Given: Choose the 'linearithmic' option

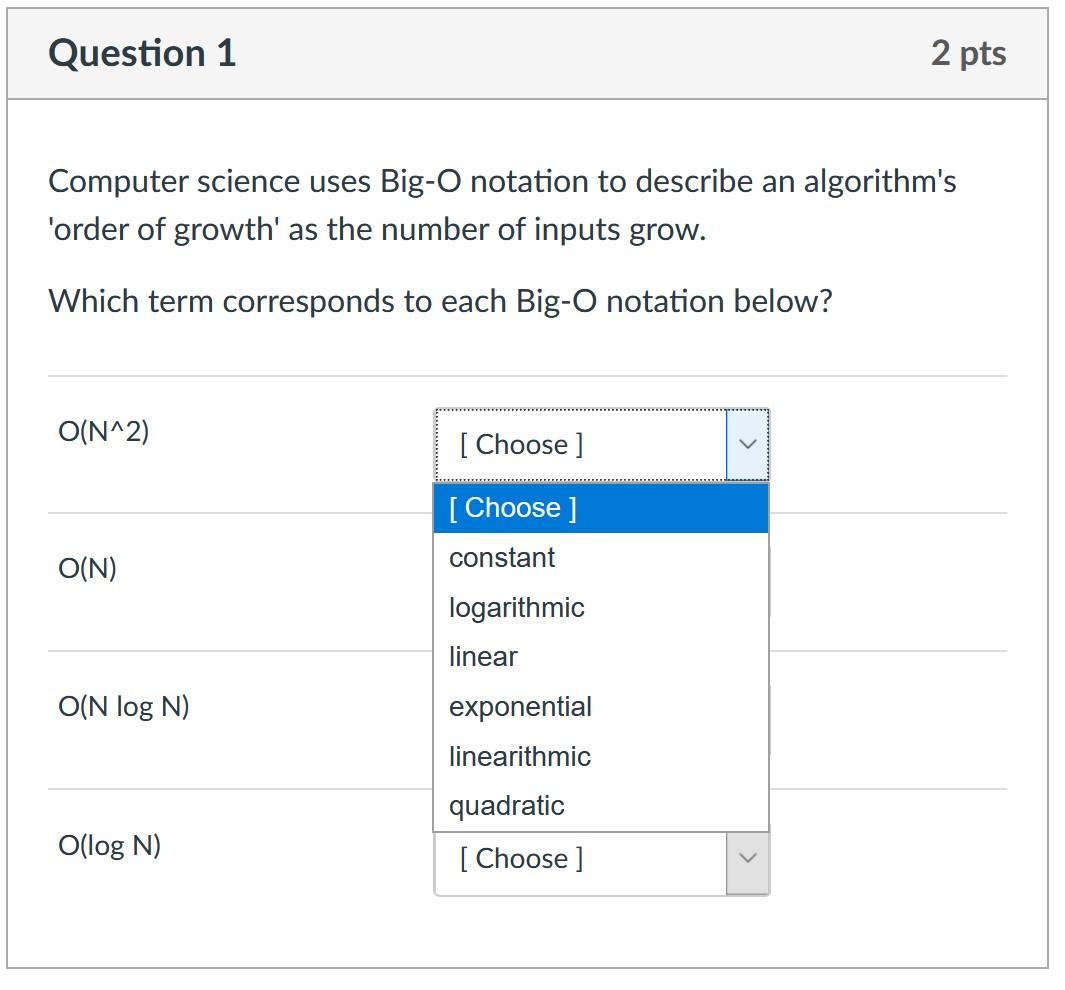Looking at the screenshot, I should click(600, 756).
